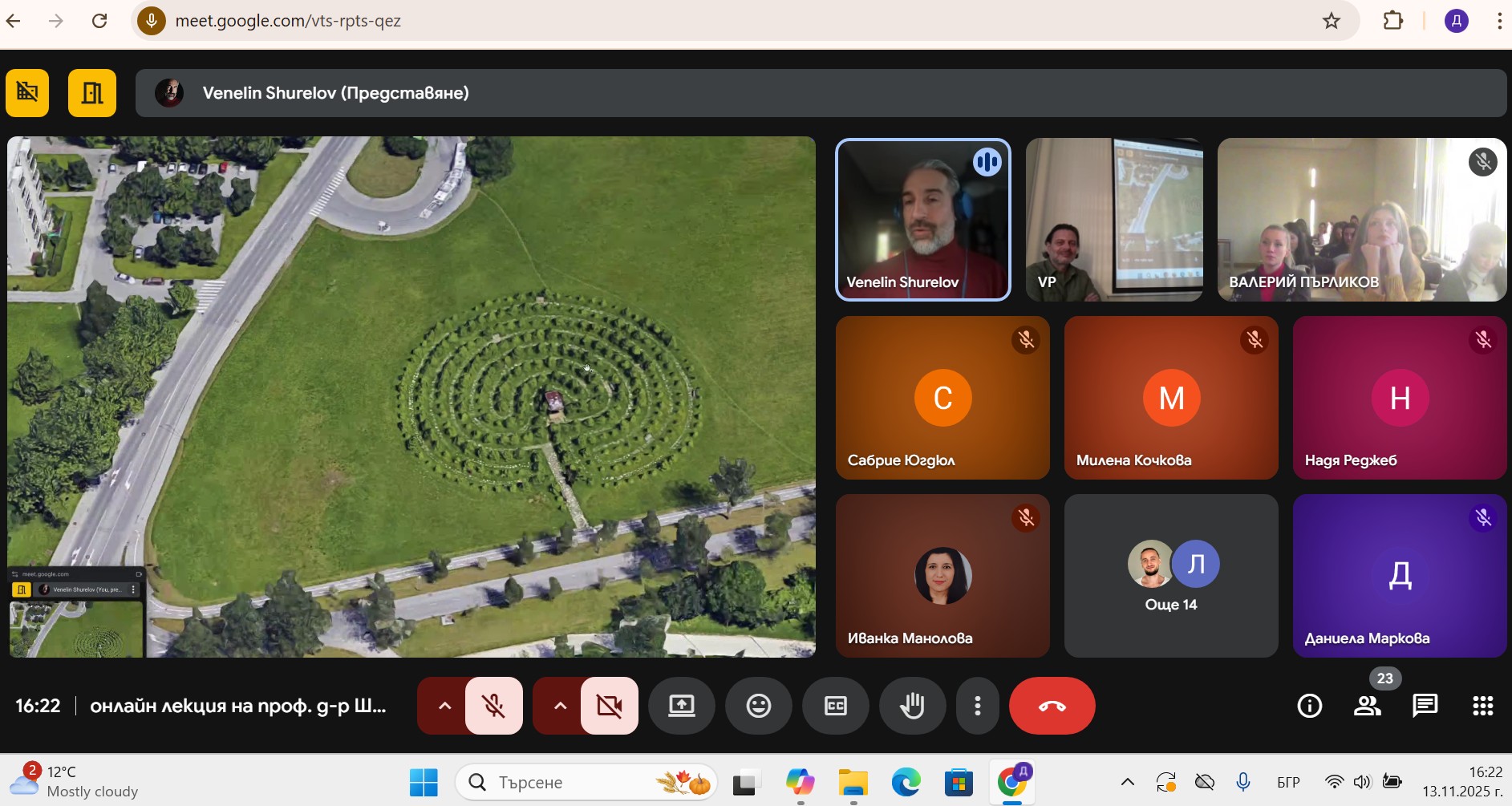
Task: Toggle closed captions
Action: [x=835, y=706]
